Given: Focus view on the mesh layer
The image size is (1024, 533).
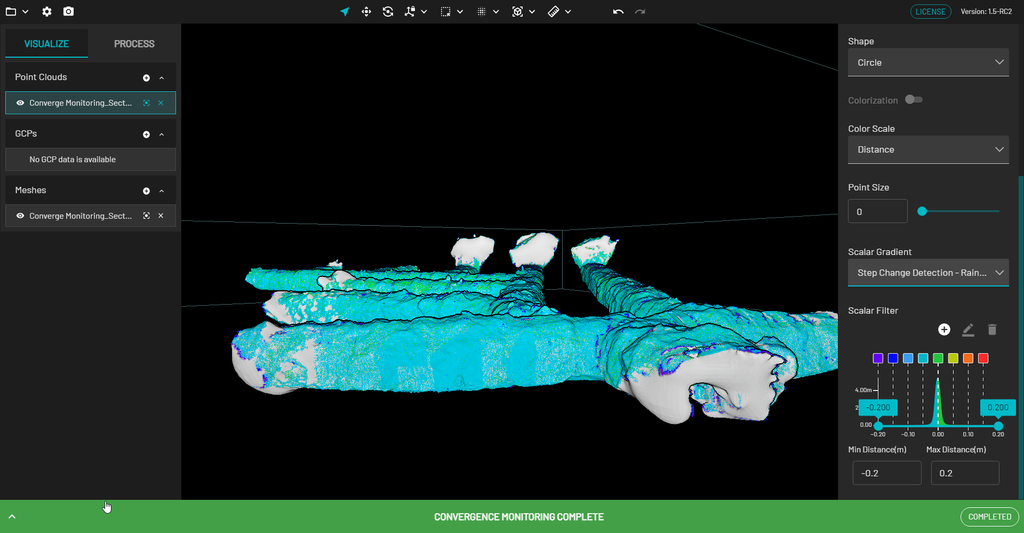Looking at the screenshot, I should [x=146, y=216].
